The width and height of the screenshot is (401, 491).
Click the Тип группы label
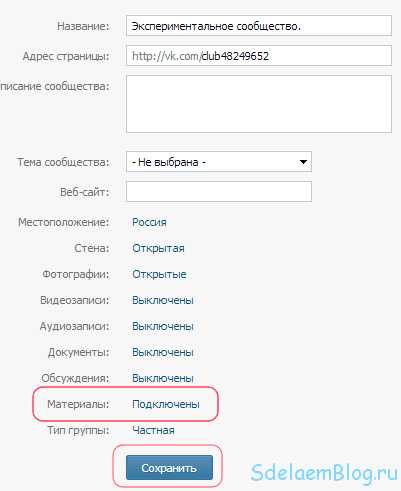point(78,430)
